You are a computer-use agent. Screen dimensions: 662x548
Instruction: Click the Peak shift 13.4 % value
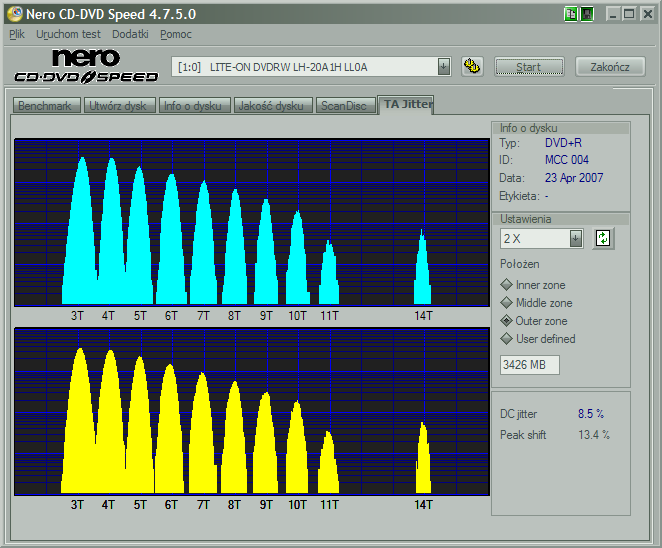click(x=594, y=434)
